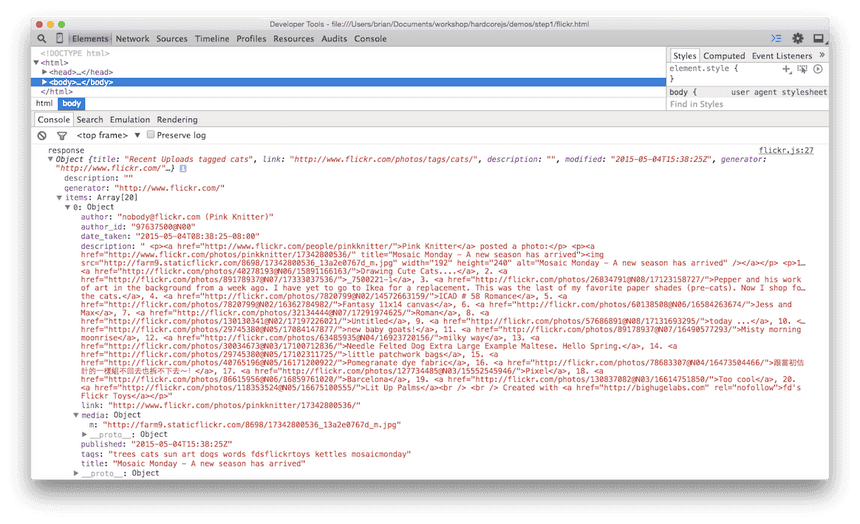
Task: Select the html breadcrumb
Action: pos(44,103)
